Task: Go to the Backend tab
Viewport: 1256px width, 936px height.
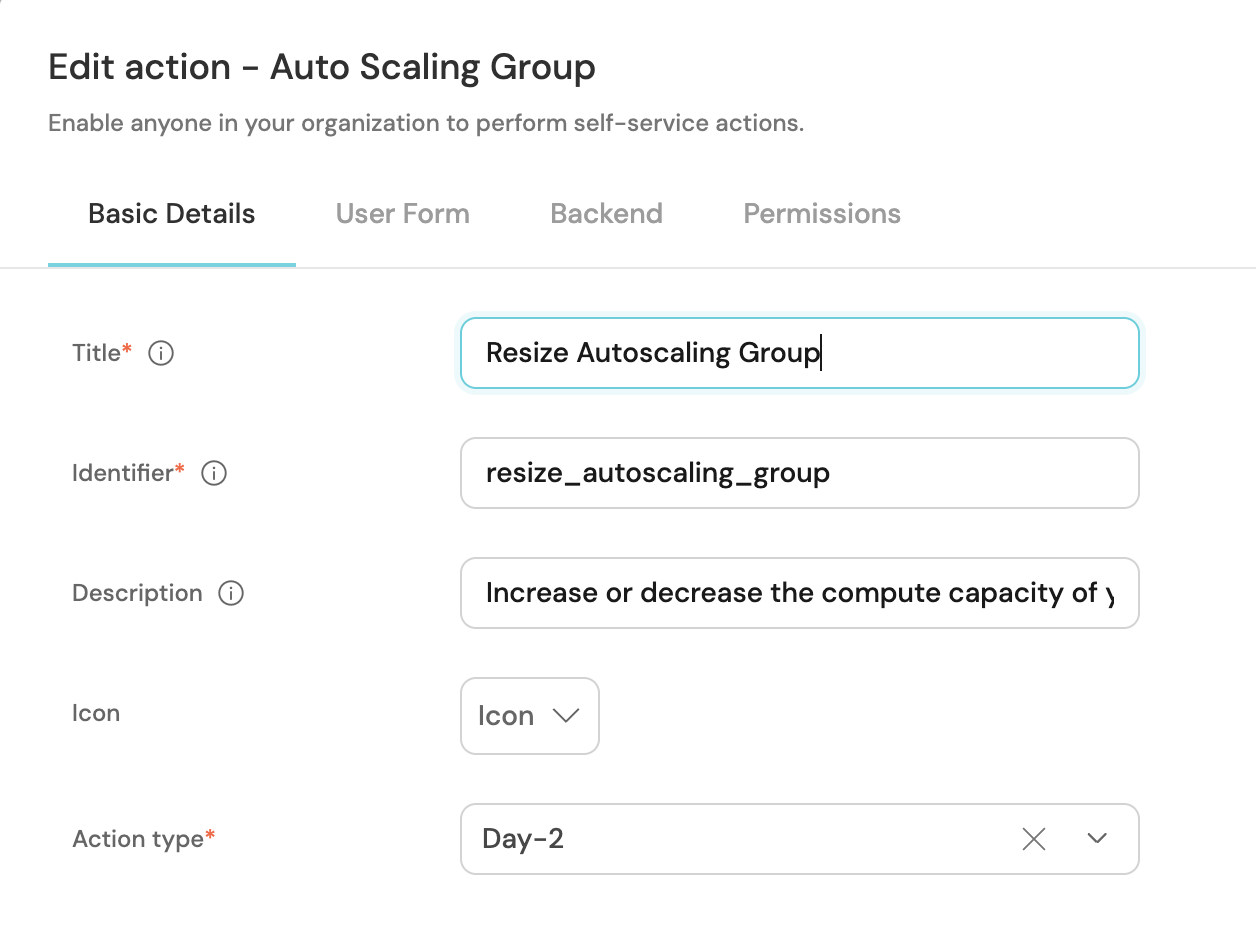Action: coord(606,214)
